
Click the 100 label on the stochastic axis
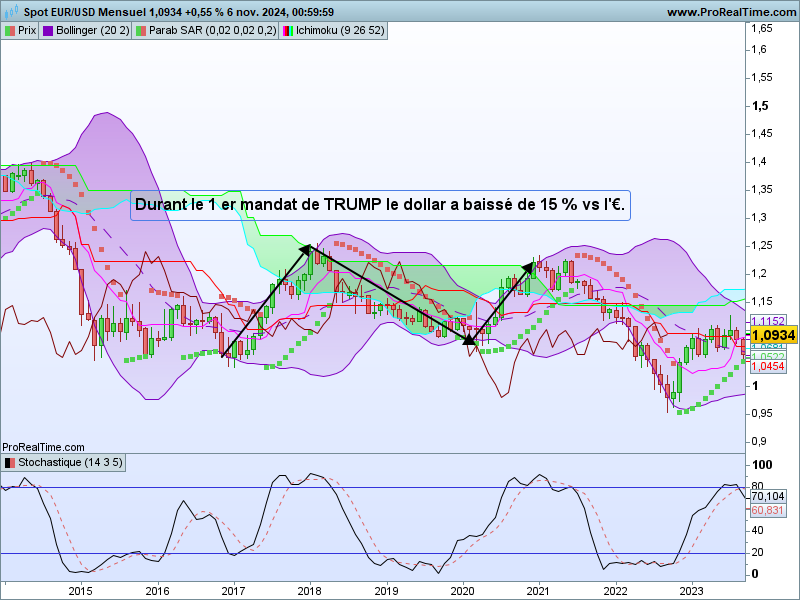click(762, 465)
